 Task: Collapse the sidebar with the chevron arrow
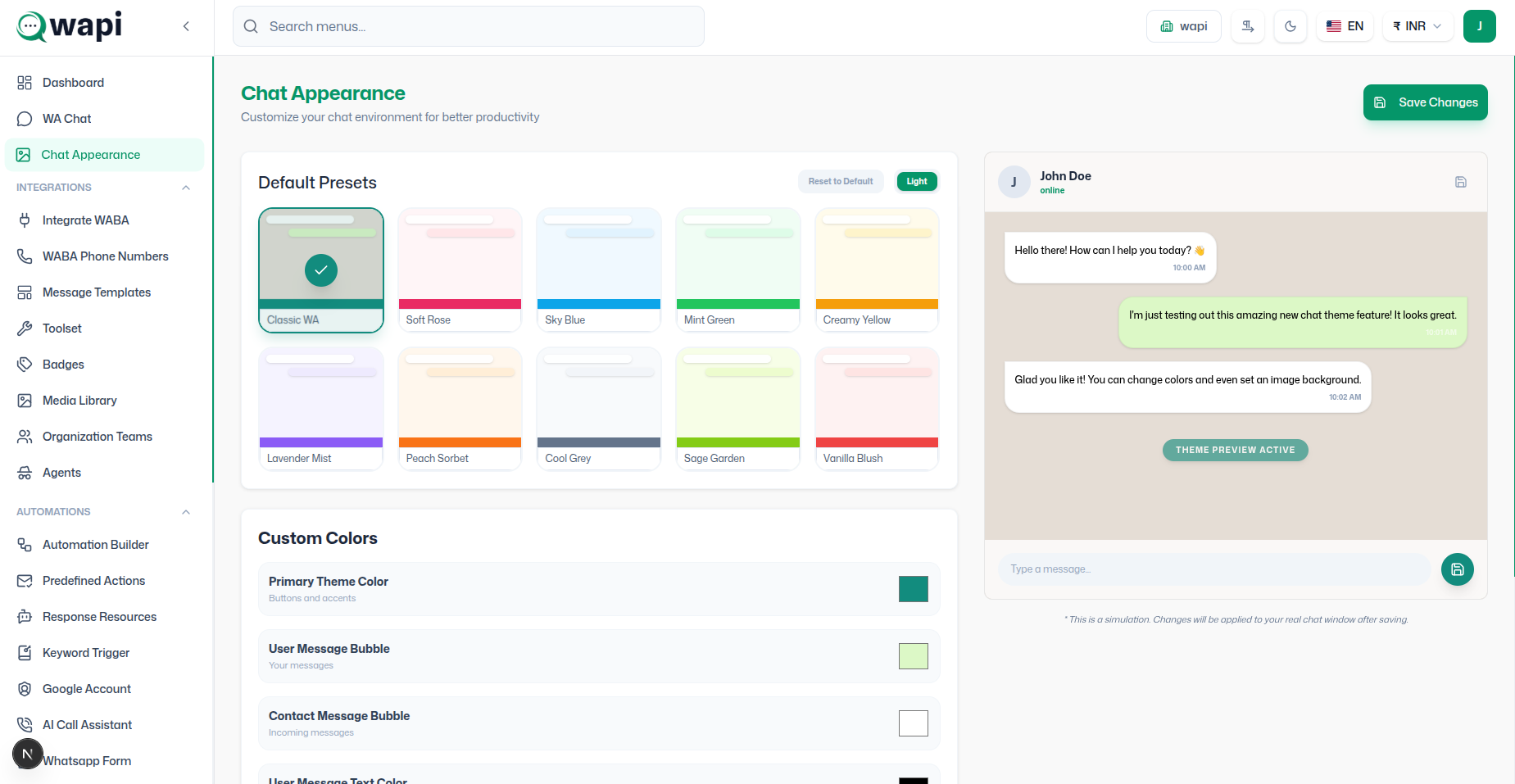click(186, 26)
